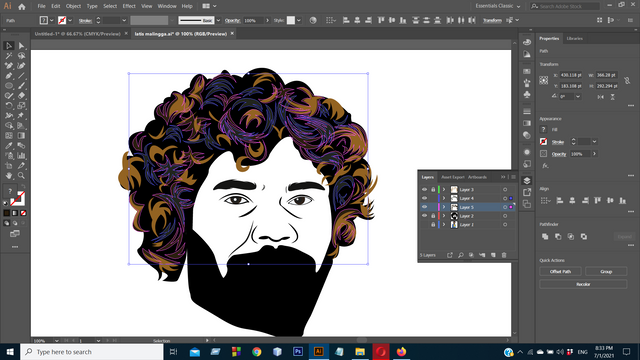This screenshot has width=640, height=360.
Task: Delete selection with Layers trash icon
Action: point(504,255)
